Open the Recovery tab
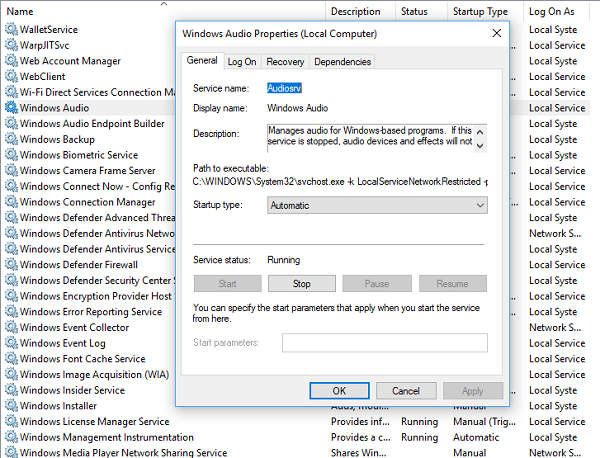 (x=285, y=62)
